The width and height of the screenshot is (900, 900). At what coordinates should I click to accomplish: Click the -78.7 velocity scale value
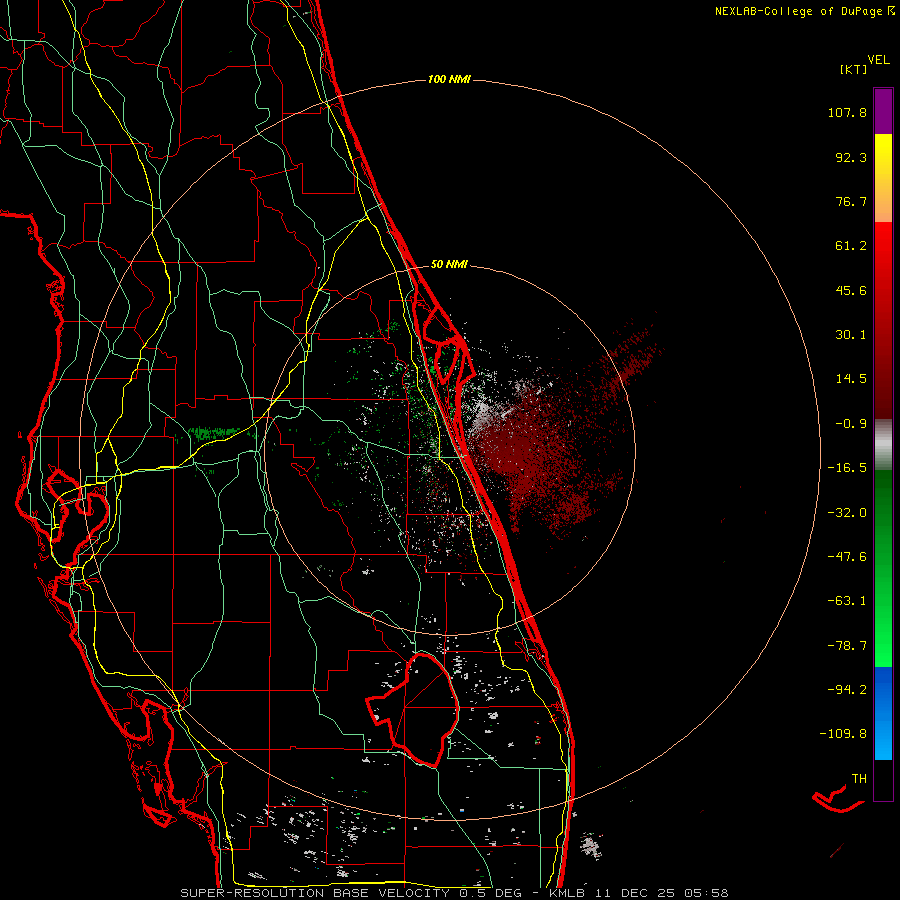click(x=847, y=646)
